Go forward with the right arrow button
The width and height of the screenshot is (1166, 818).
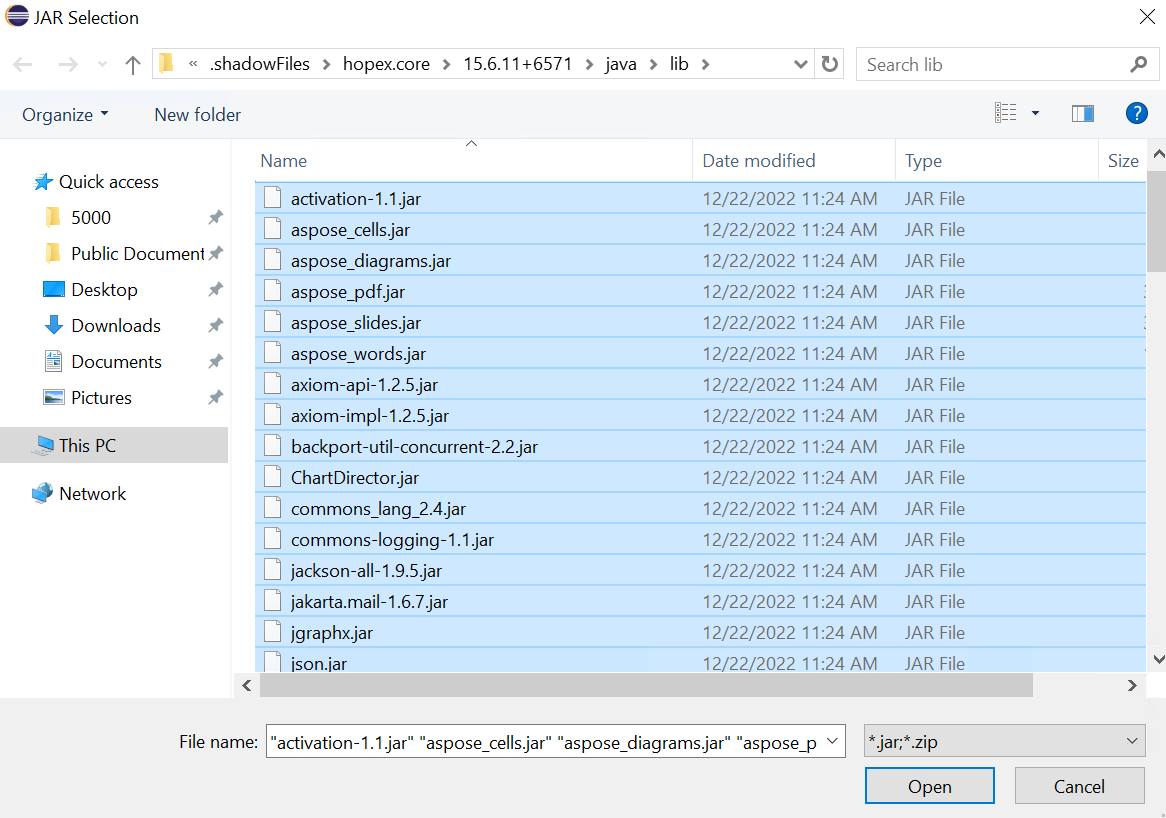[x=68, y=65]
